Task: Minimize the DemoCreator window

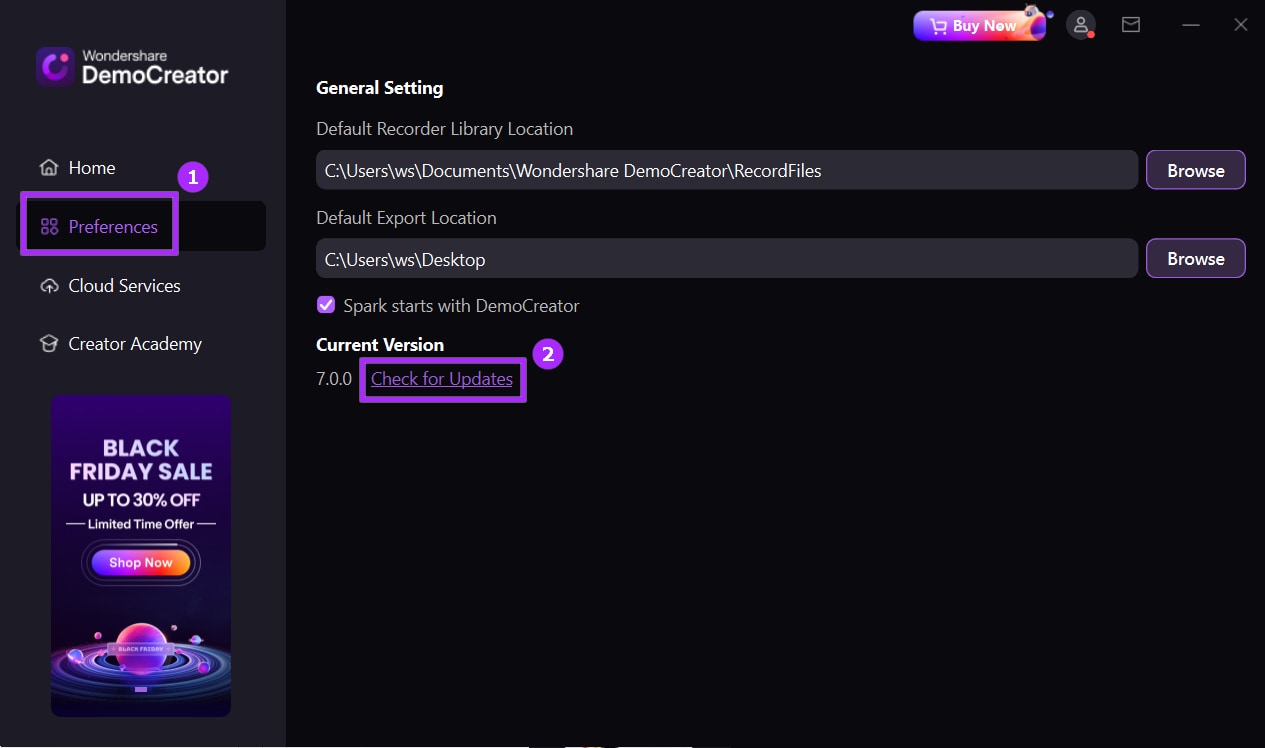Action: click(1190, 25)
